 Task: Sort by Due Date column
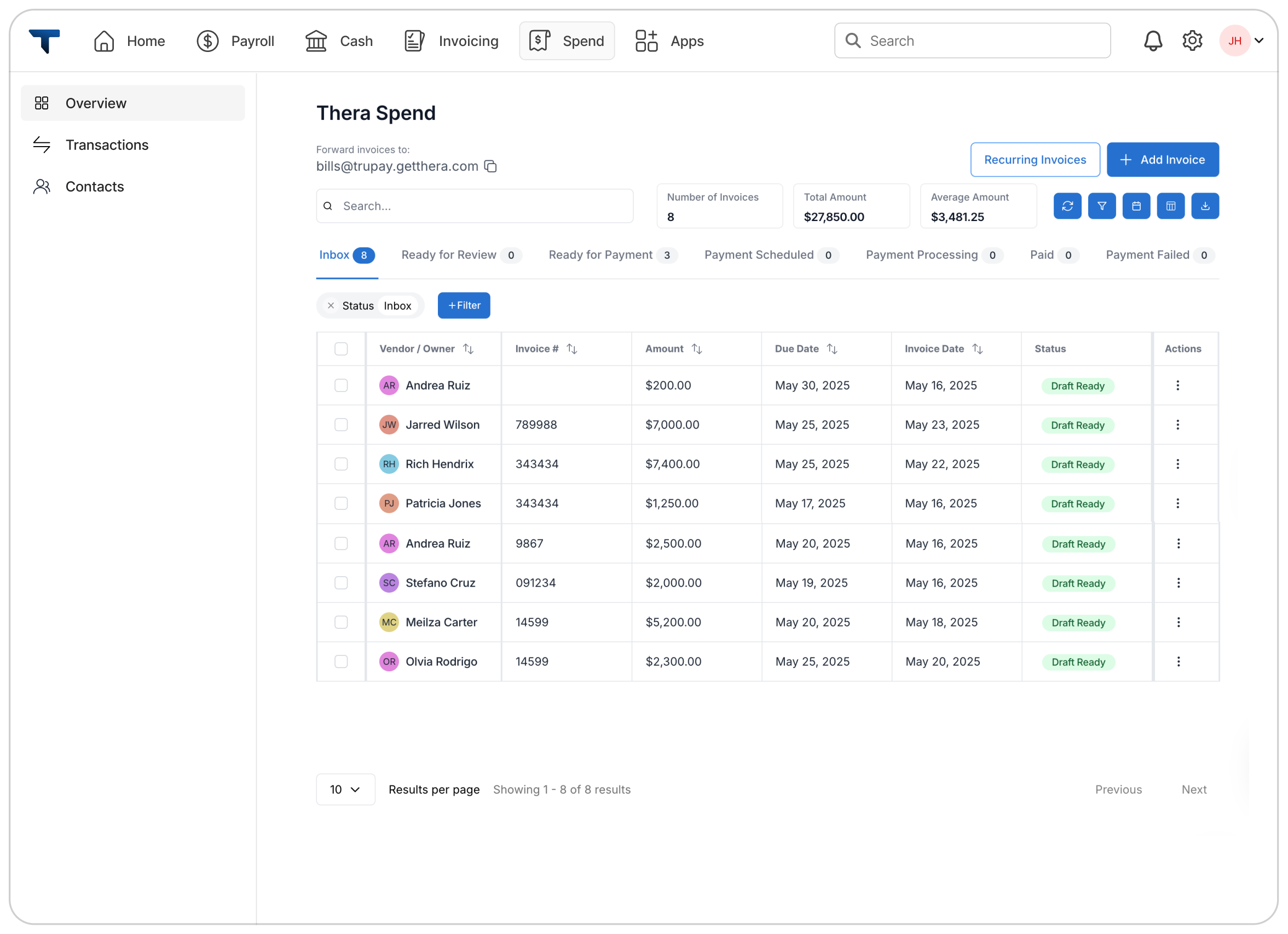(x=832, y=349)
